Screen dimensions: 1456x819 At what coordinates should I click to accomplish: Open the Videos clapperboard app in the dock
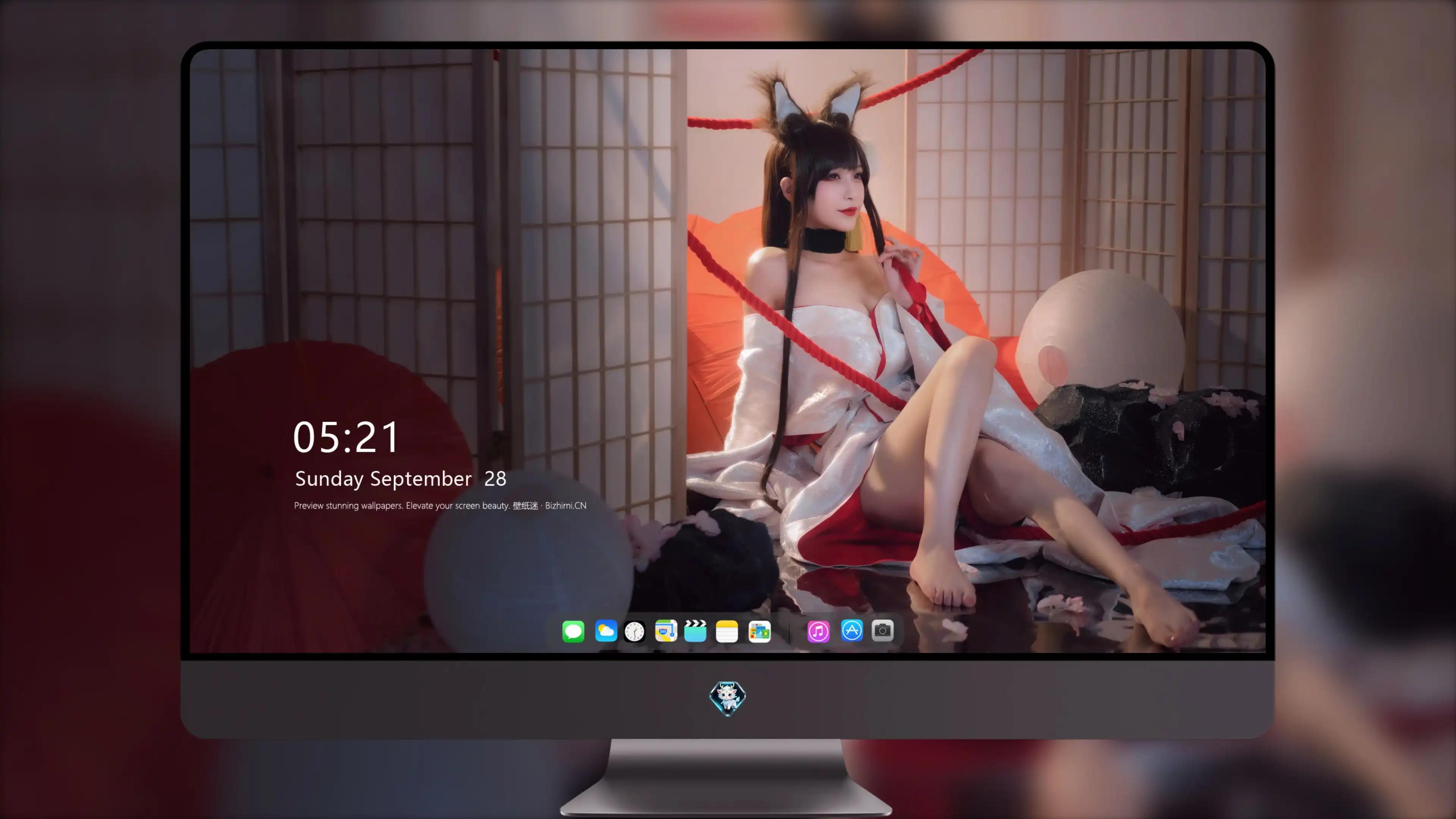click(695, 631)
